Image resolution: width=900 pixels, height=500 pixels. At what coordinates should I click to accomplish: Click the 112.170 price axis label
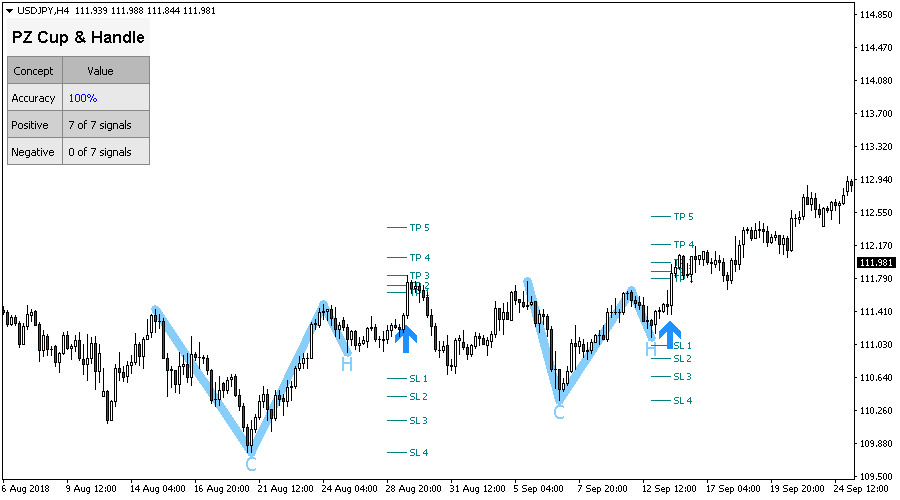pos(876,246)
